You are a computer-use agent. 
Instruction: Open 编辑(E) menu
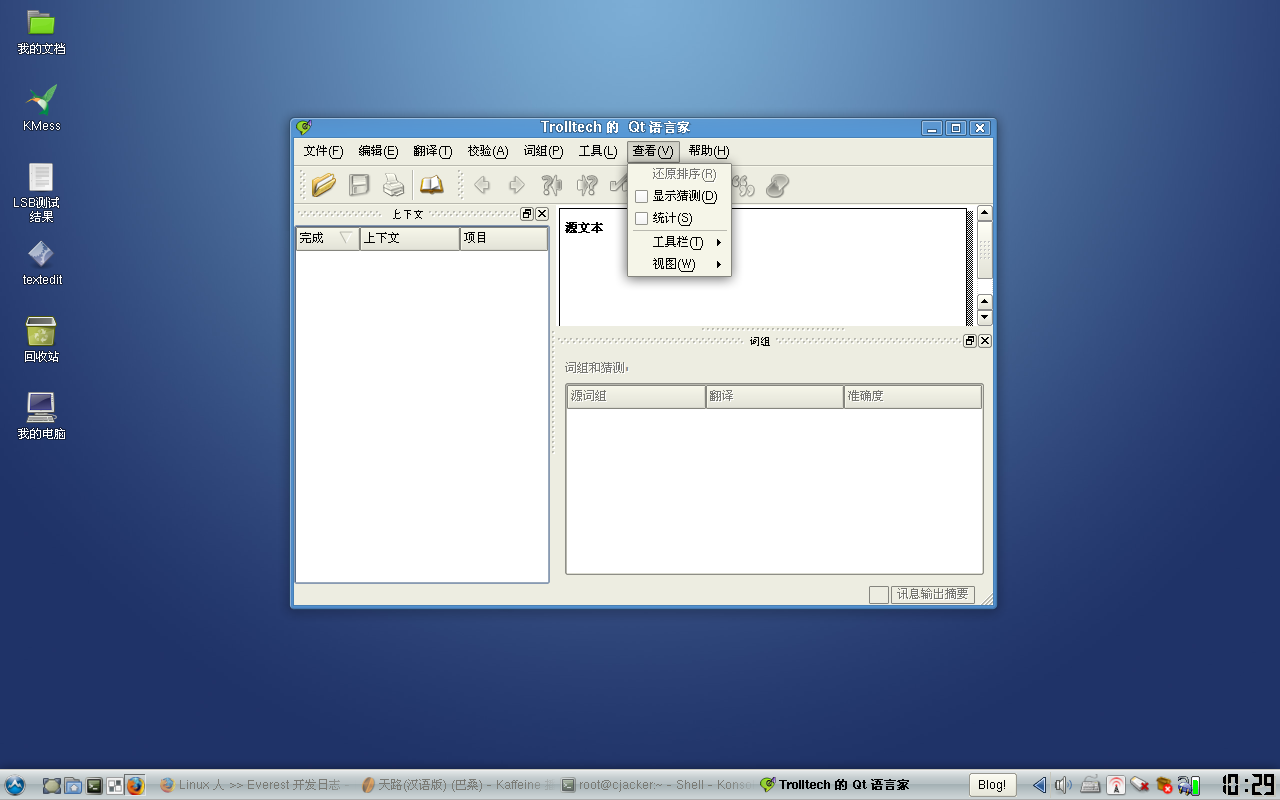coord(378,151)
